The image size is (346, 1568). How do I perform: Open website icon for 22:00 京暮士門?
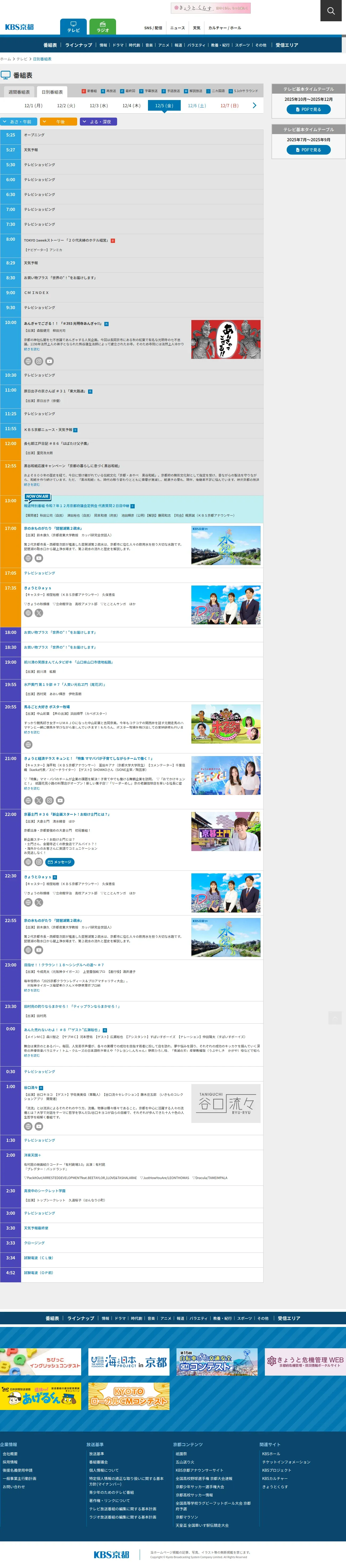28,862
